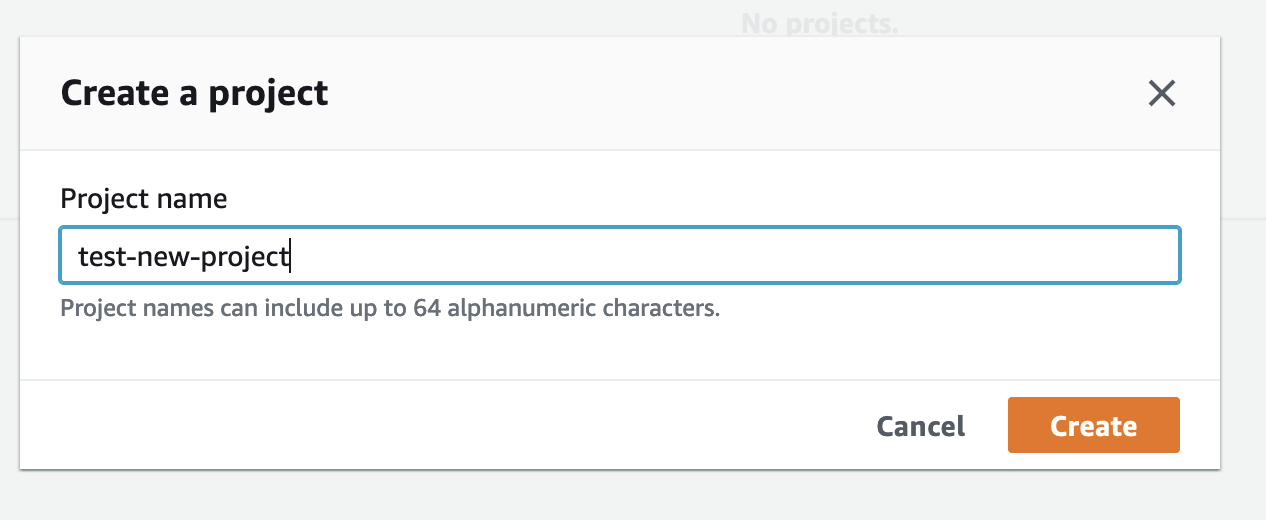Click the word project in the name field
The image size is (1266, 520).
(245, 259)
